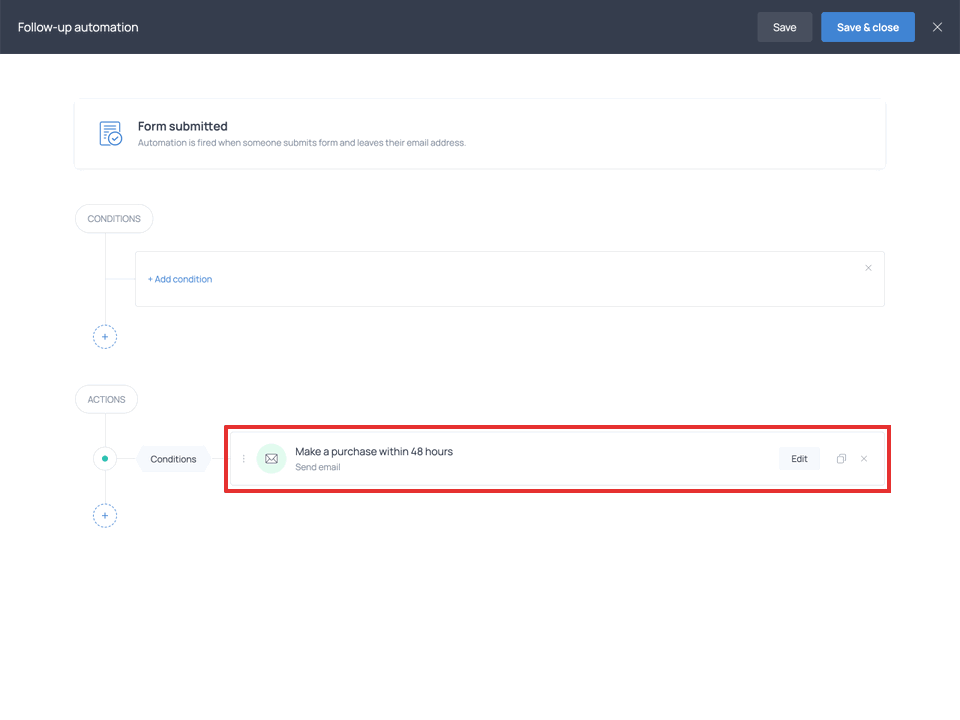Click the Conditions pill next to the action

[172, 459]
